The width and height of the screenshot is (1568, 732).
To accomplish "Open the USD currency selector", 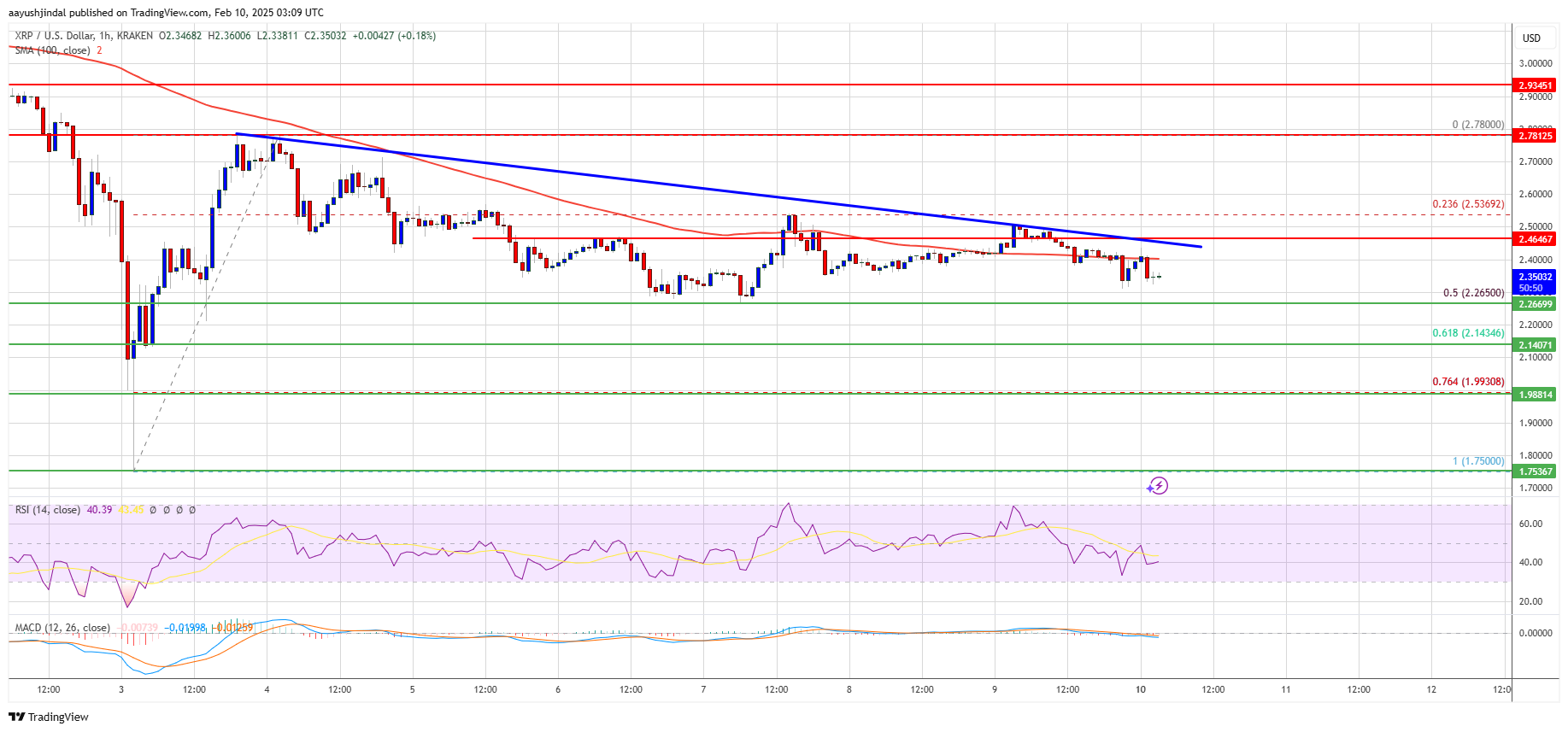I will (x=1531, y=38).
